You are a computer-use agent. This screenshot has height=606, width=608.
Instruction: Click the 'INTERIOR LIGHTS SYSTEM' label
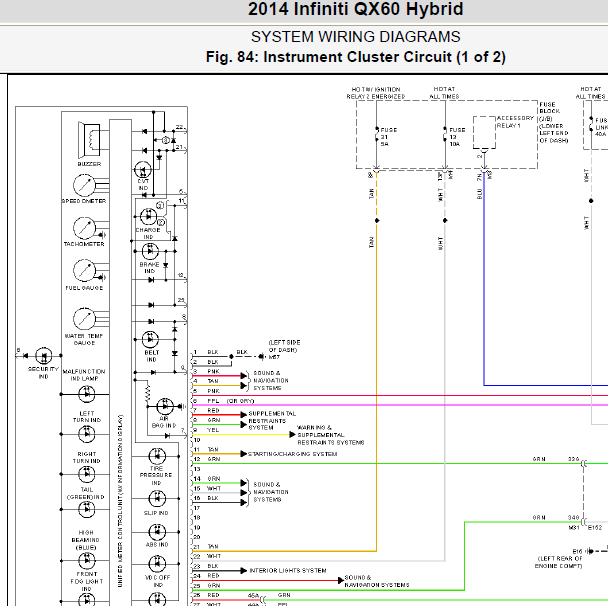point(288,571)
